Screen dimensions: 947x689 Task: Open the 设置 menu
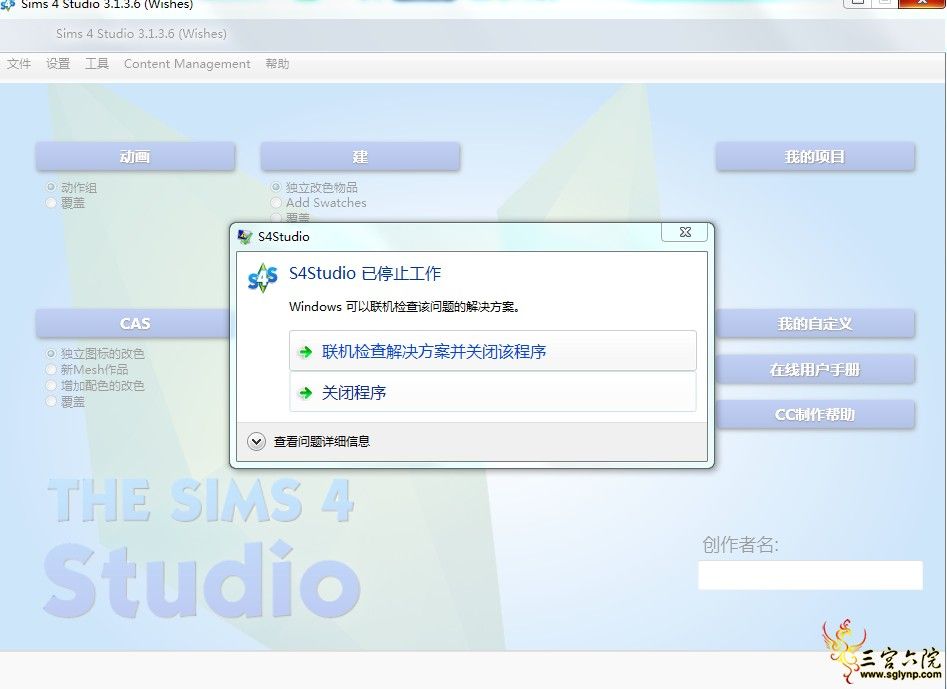(x=58, y=64)
